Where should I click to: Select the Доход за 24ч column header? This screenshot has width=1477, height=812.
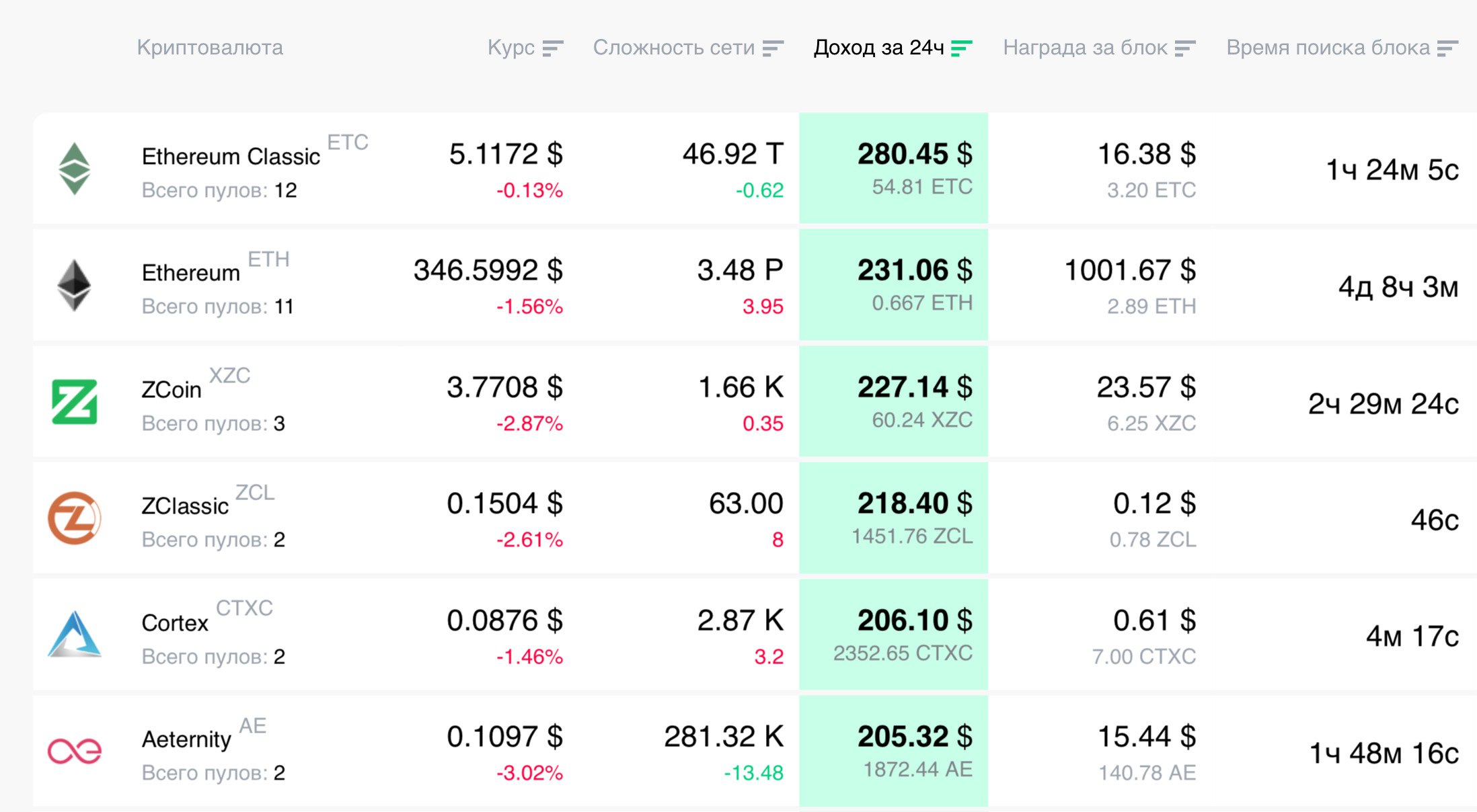tap(878, 48)
